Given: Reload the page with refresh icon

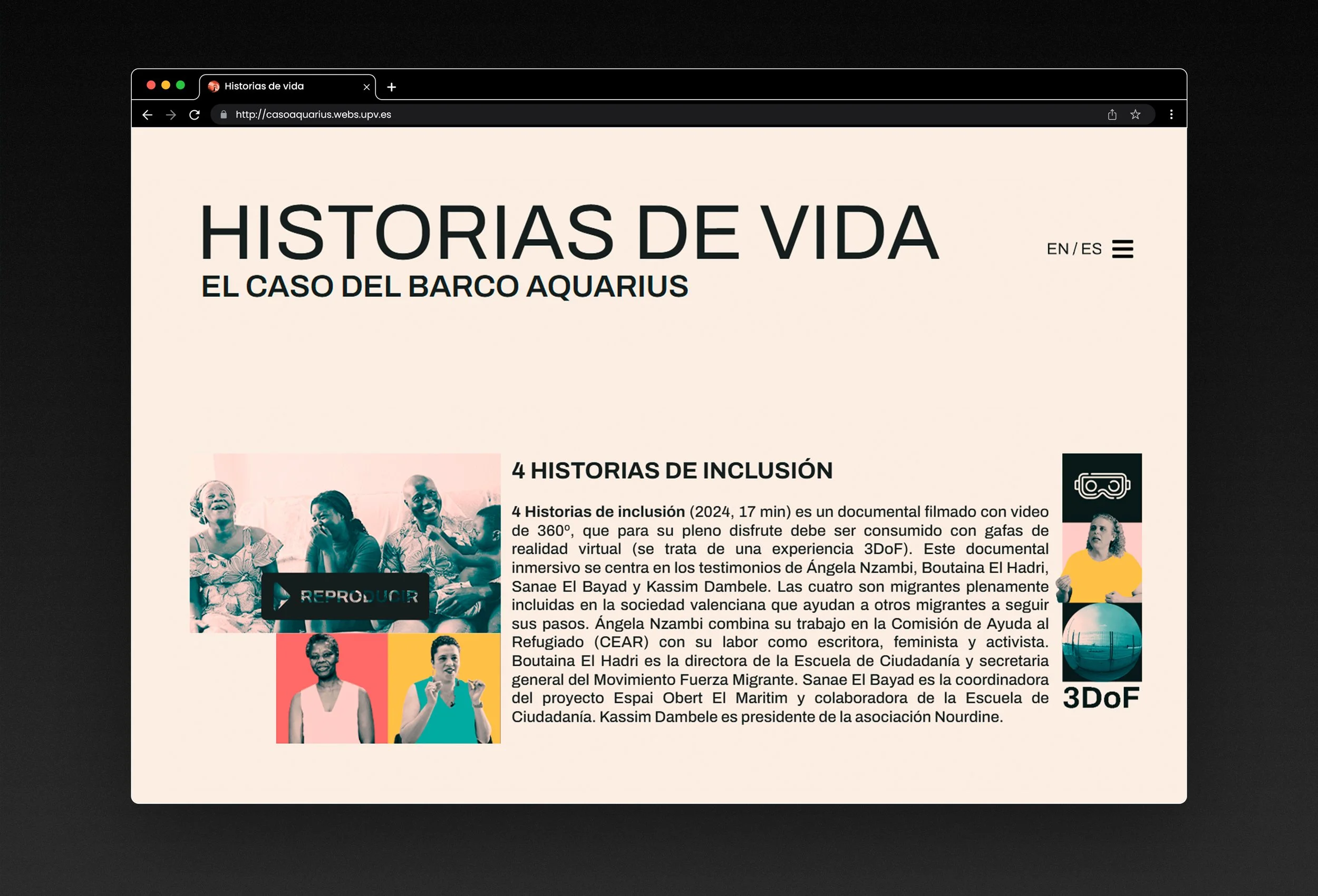Looking at the screenshot, I should (195, 115).
